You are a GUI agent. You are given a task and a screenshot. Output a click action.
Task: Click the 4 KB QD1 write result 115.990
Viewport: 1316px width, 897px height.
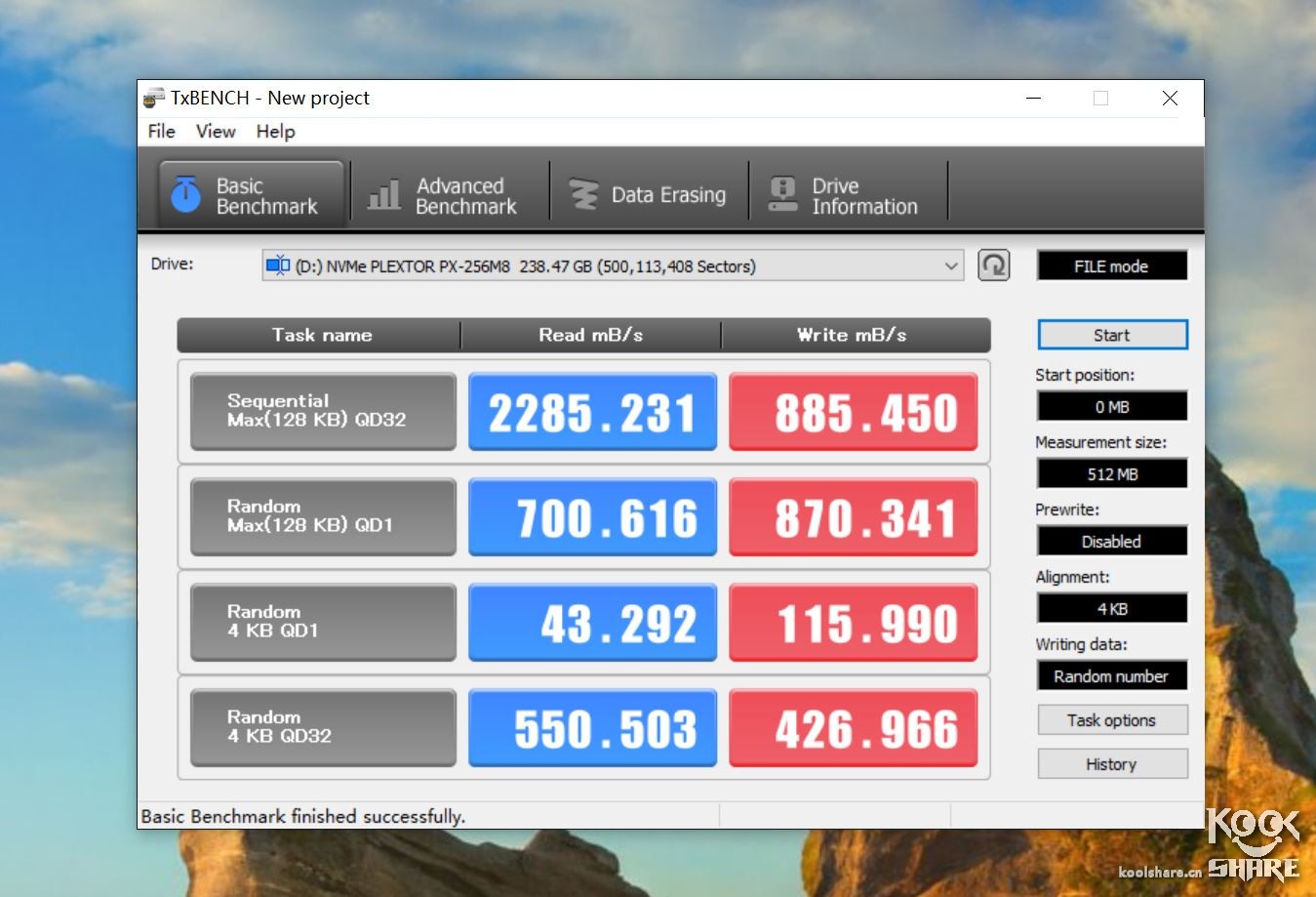coord(854,622)
